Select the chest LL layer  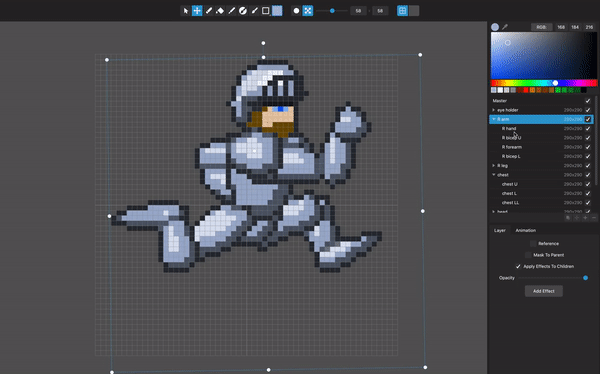point(541,203)
